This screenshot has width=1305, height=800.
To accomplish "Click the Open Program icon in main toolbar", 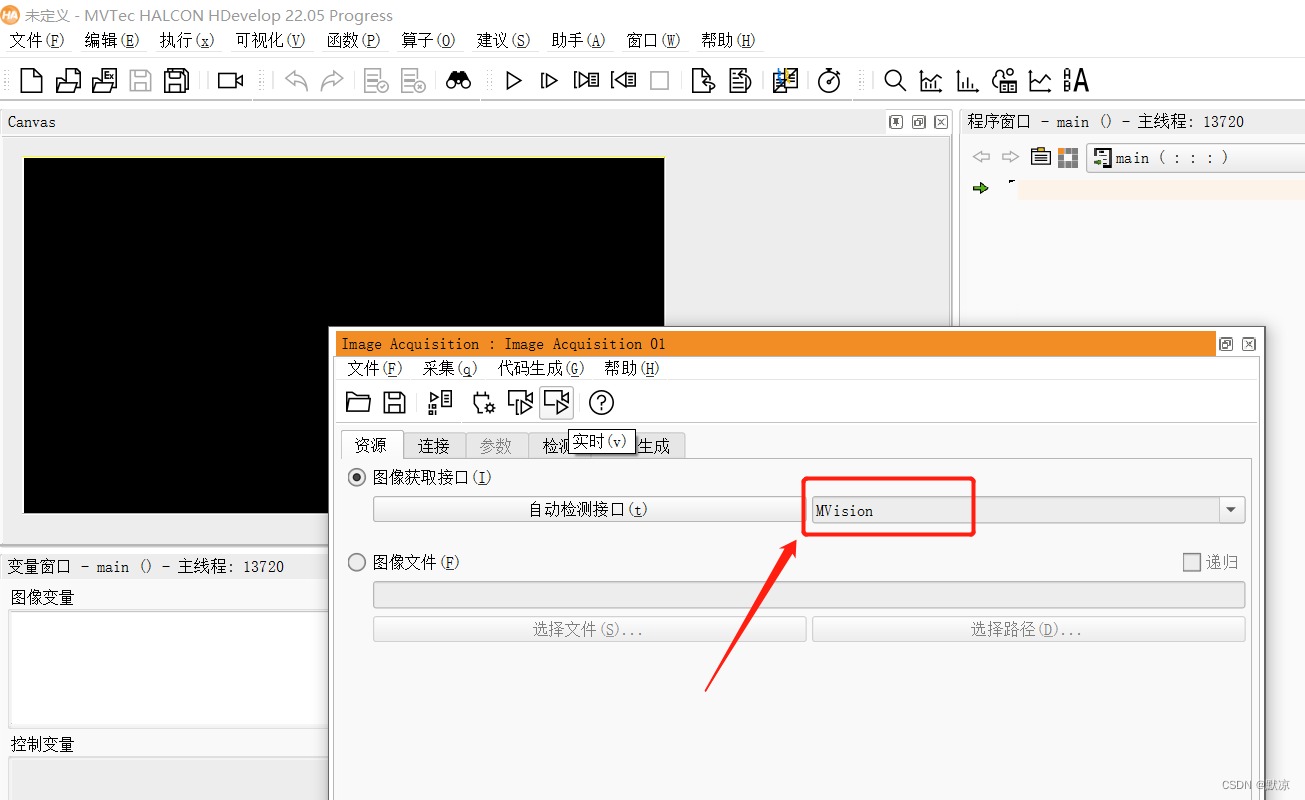I will 68,81.
